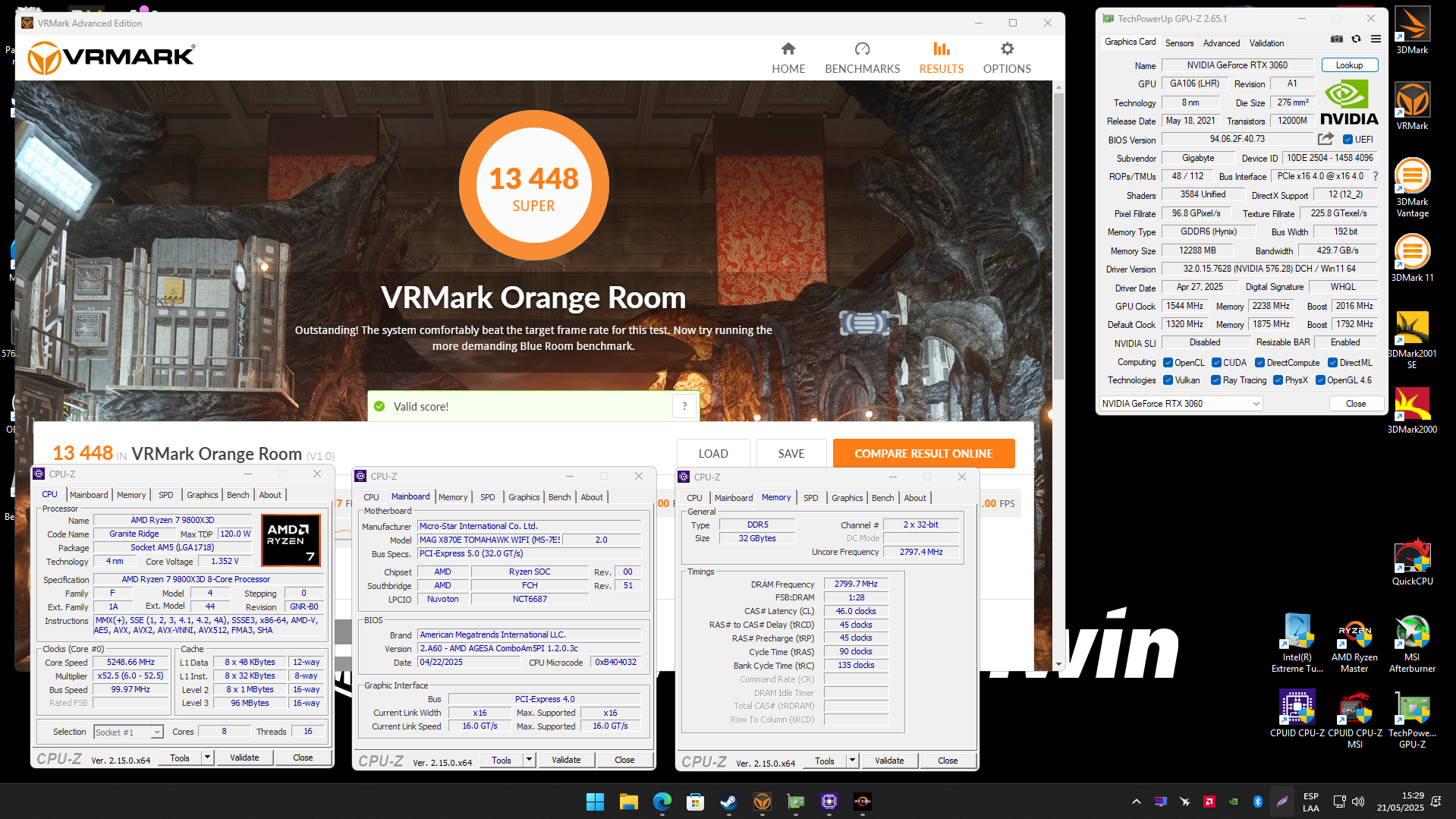Open 3DMark2000 desktop shortcut

click(1412, 410)
